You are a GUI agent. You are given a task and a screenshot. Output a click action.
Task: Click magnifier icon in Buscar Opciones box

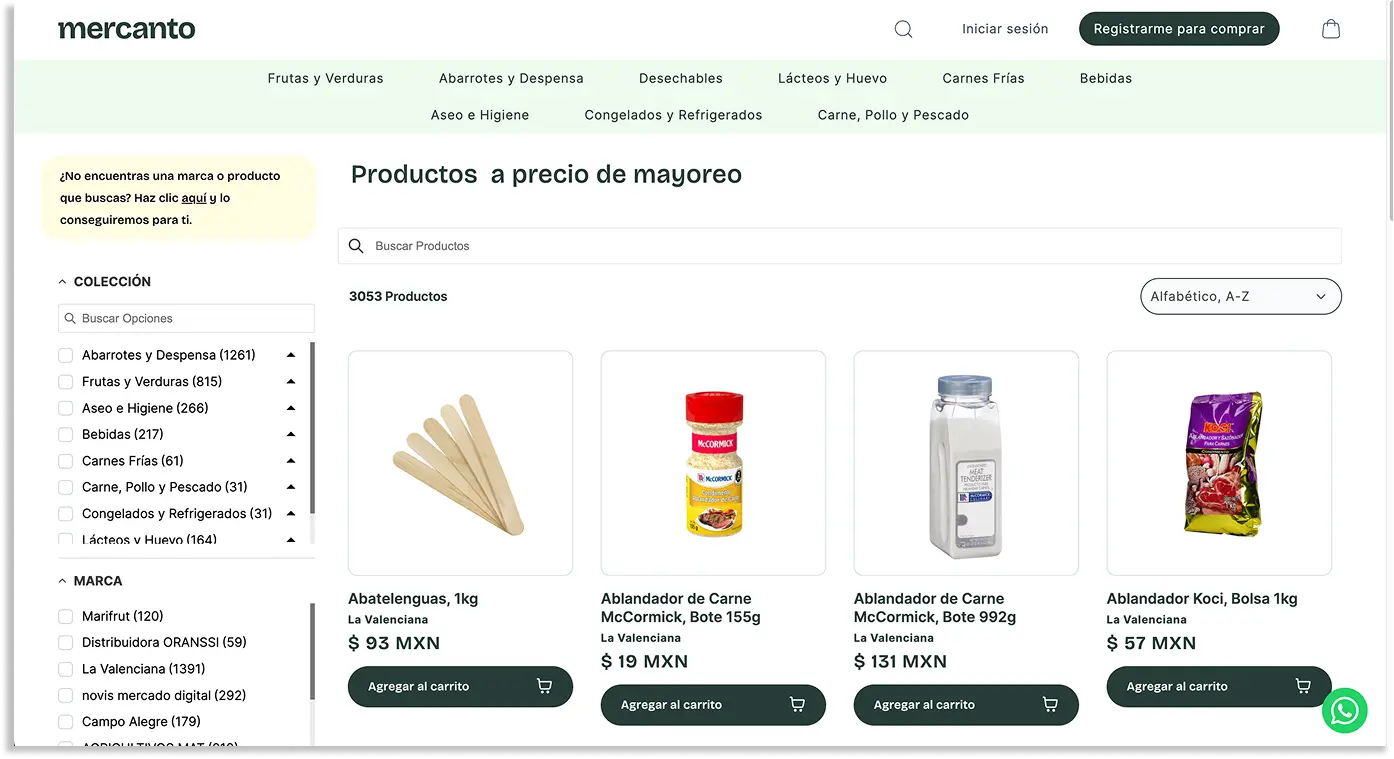(x=70, y=318)
